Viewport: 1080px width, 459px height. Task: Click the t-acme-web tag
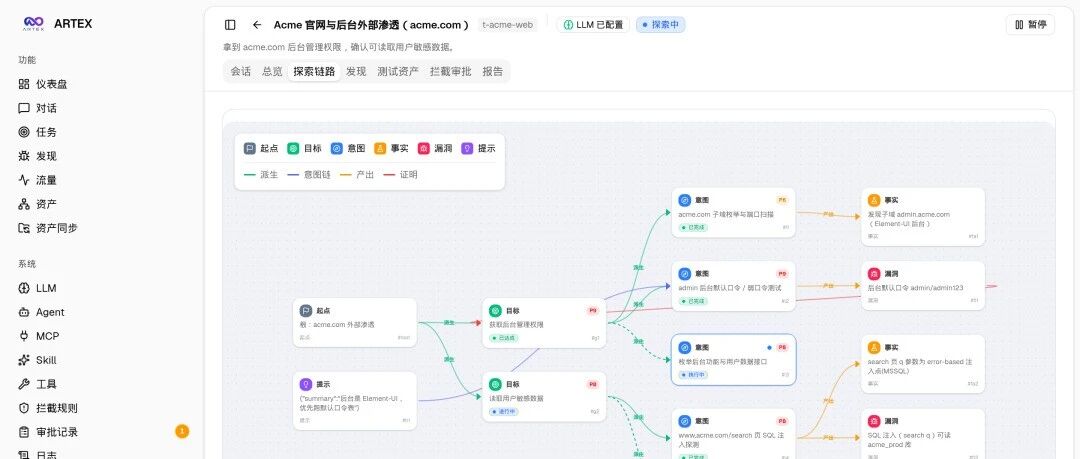[x=508, y=25]
